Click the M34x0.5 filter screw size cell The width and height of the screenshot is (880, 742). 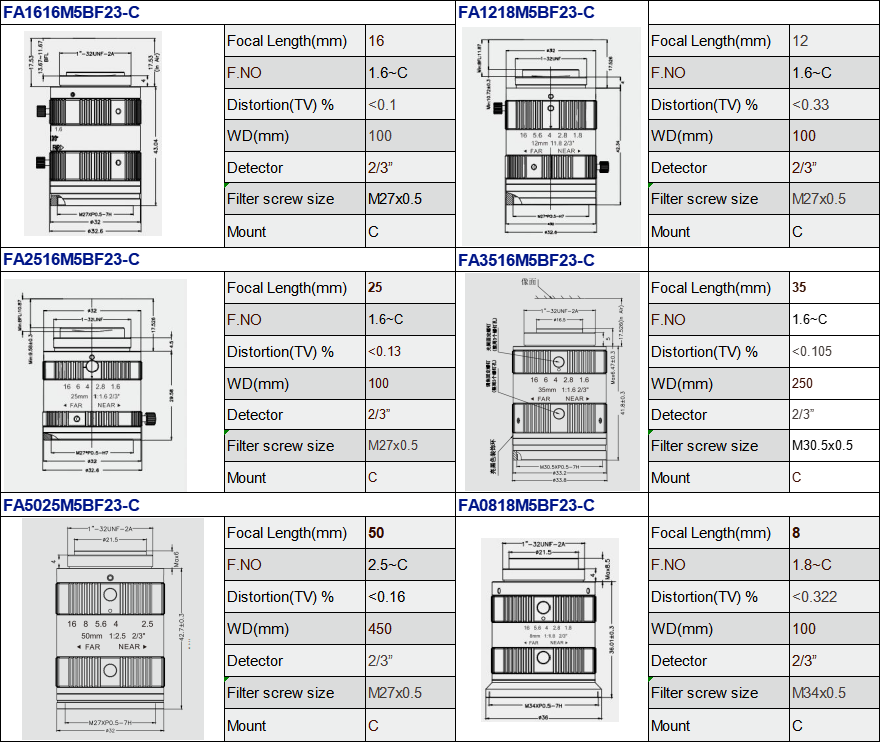click(x=832, y=693)
